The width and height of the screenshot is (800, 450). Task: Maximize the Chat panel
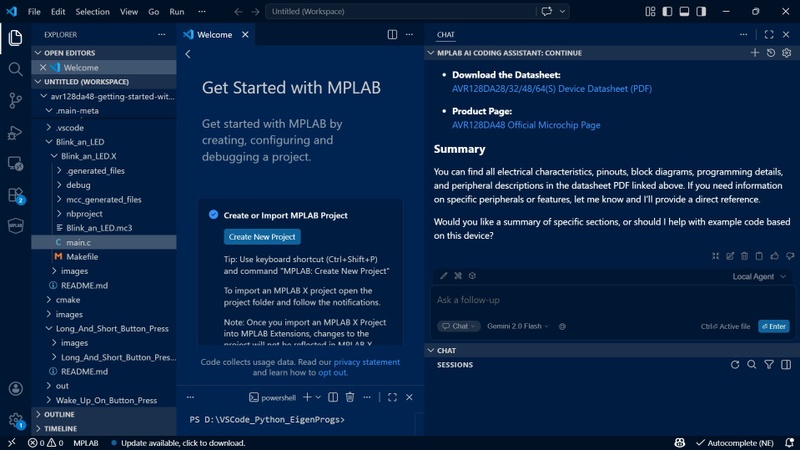[x=769, y=34]
